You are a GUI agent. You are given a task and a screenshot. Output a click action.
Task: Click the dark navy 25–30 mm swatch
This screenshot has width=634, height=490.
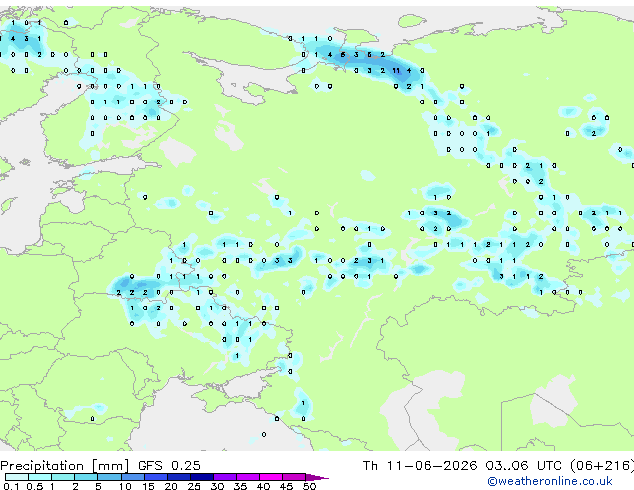click(x=202, y=477)
